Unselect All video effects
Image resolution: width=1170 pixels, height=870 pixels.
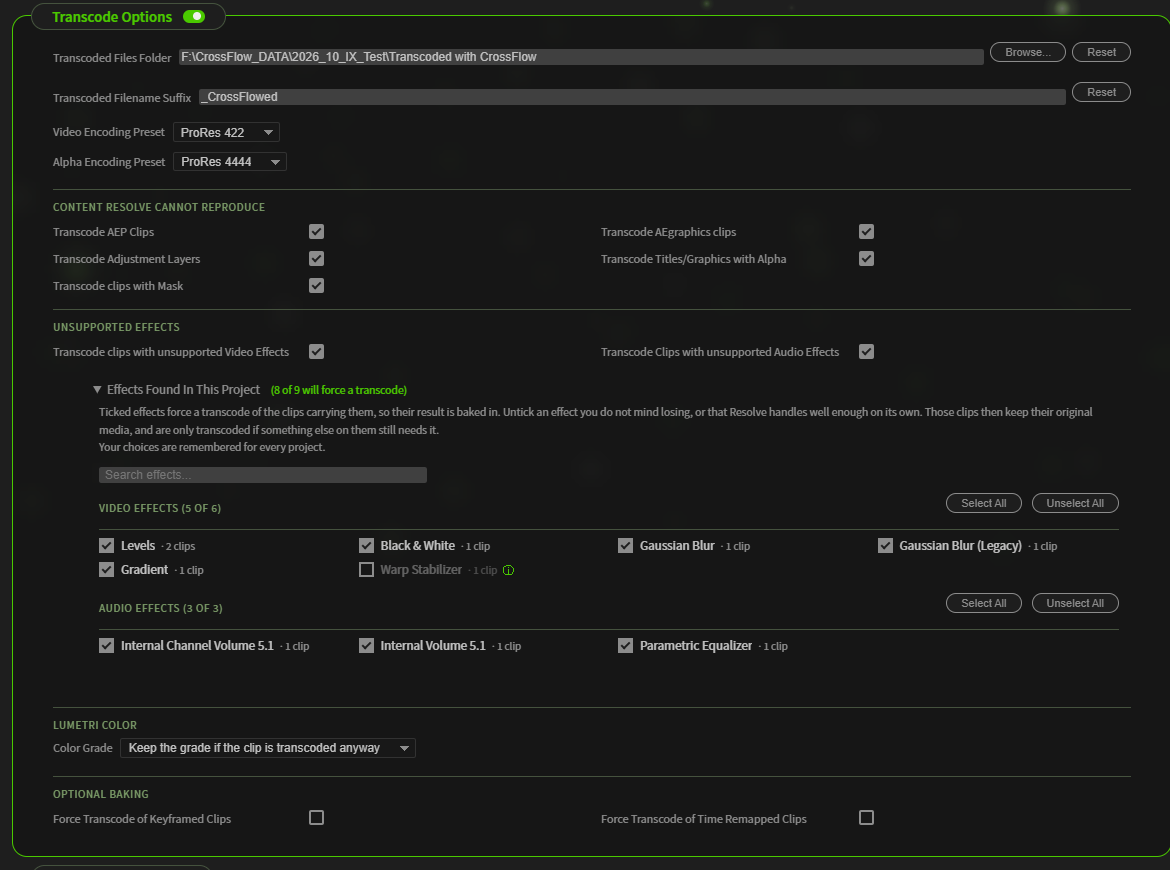click(1075, 503)
